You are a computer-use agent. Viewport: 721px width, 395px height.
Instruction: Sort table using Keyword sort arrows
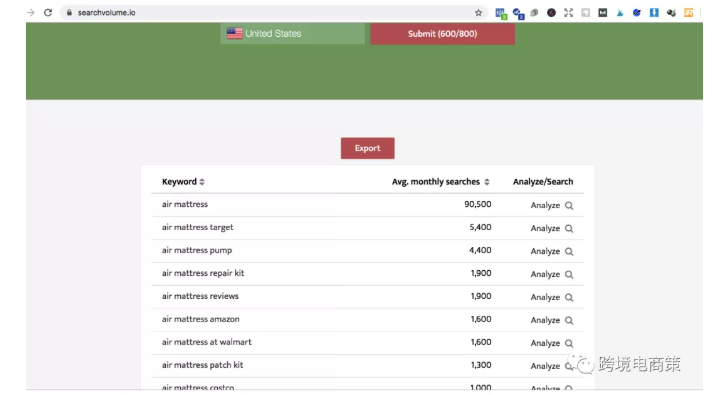(x=202, y=182)
